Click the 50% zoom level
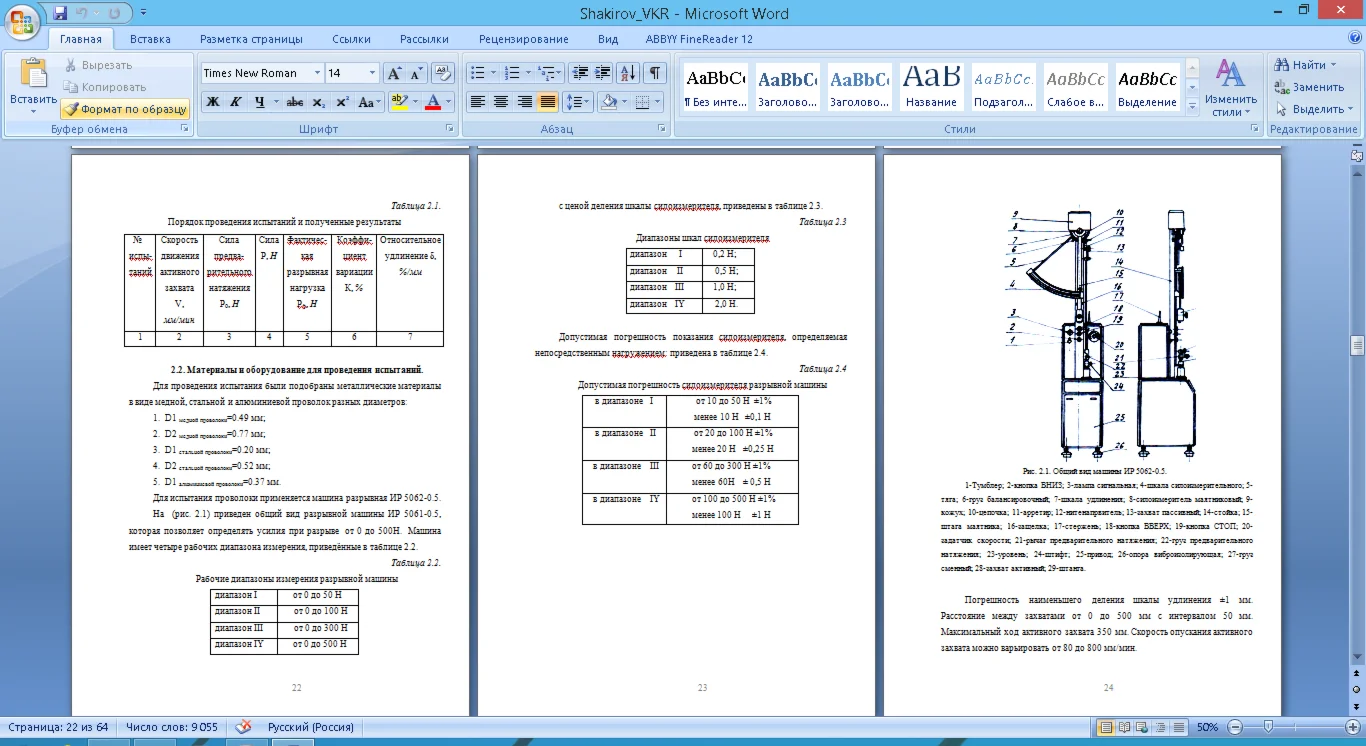 1207,727
